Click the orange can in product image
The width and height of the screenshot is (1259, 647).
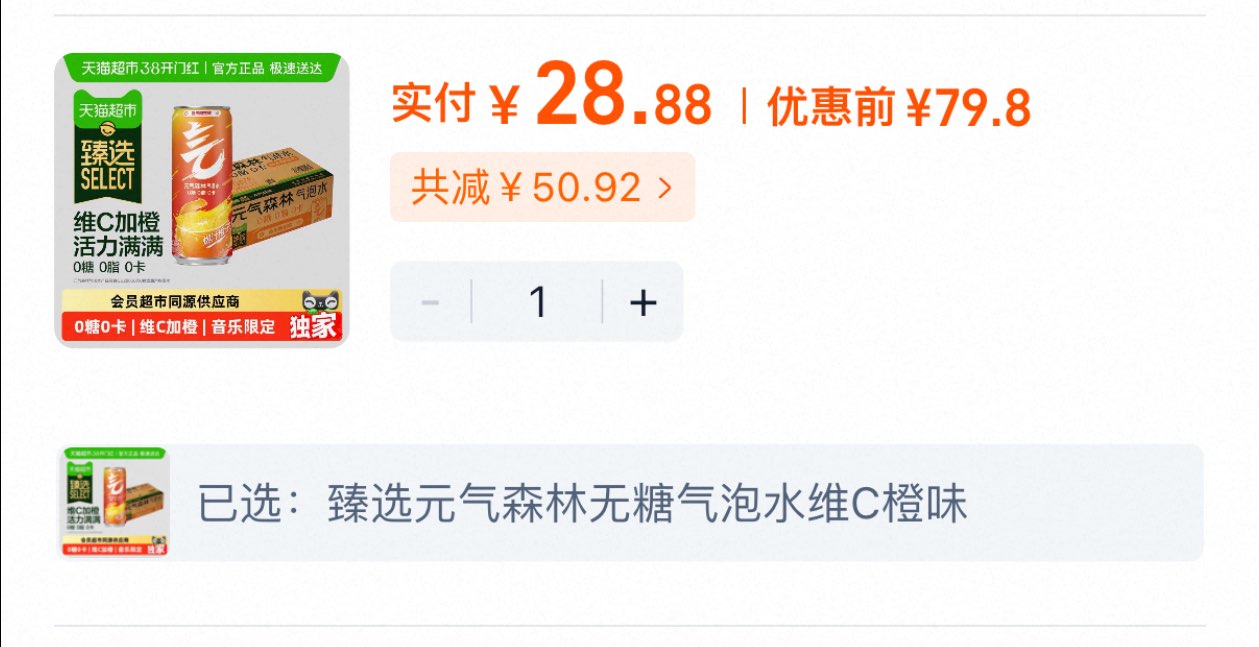click(x=201, y=185)
